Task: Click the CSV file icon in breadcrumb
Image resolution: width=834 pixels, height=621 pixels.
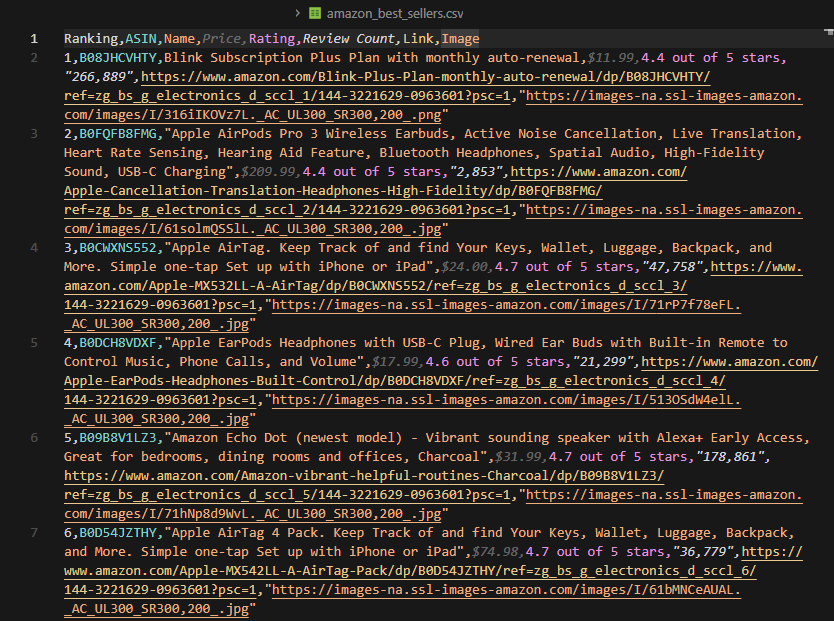Action: click(315, 13)
